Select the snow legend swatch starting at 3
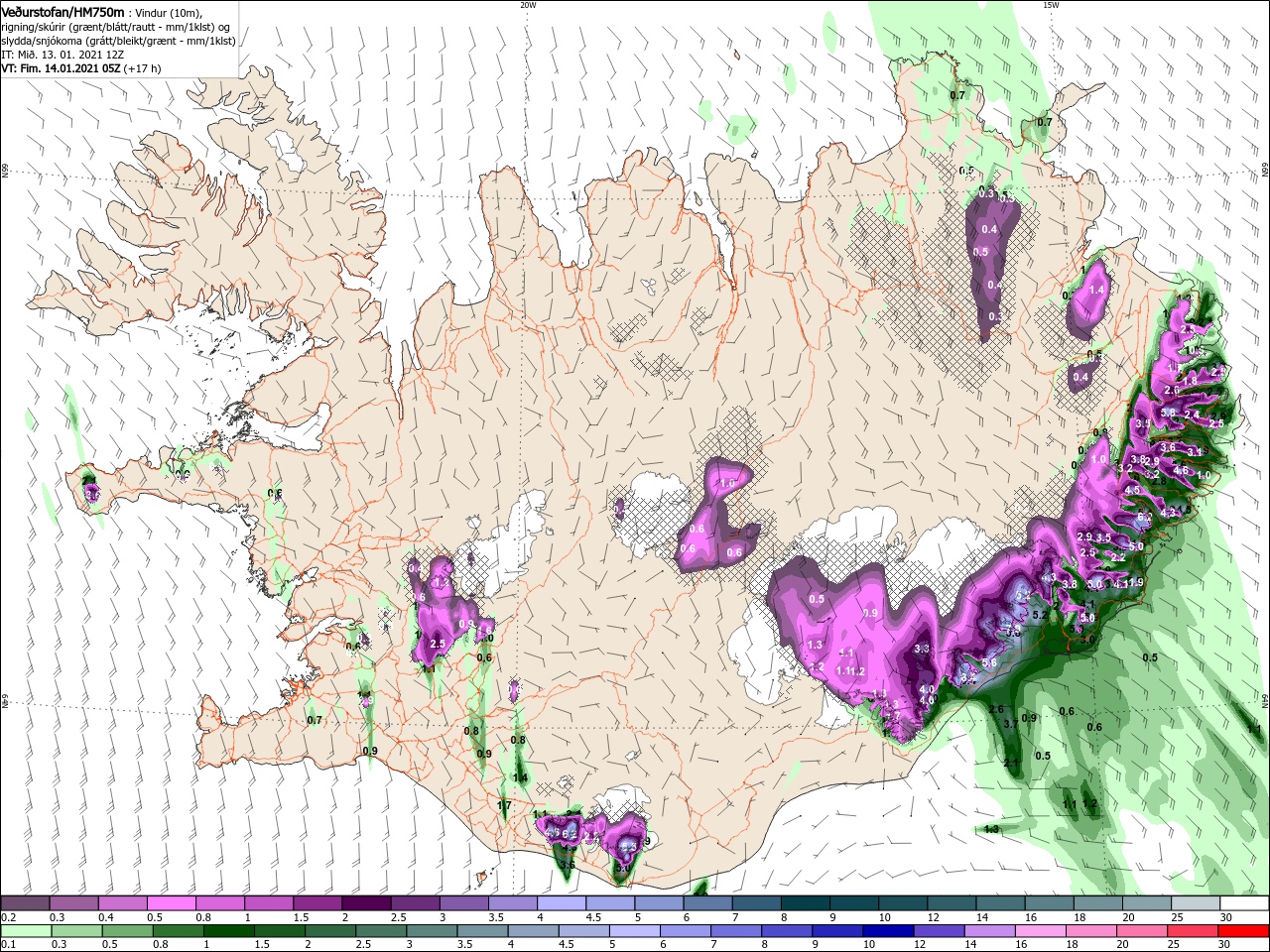This screenshot has width=1270, height=952. coord(462,903)
